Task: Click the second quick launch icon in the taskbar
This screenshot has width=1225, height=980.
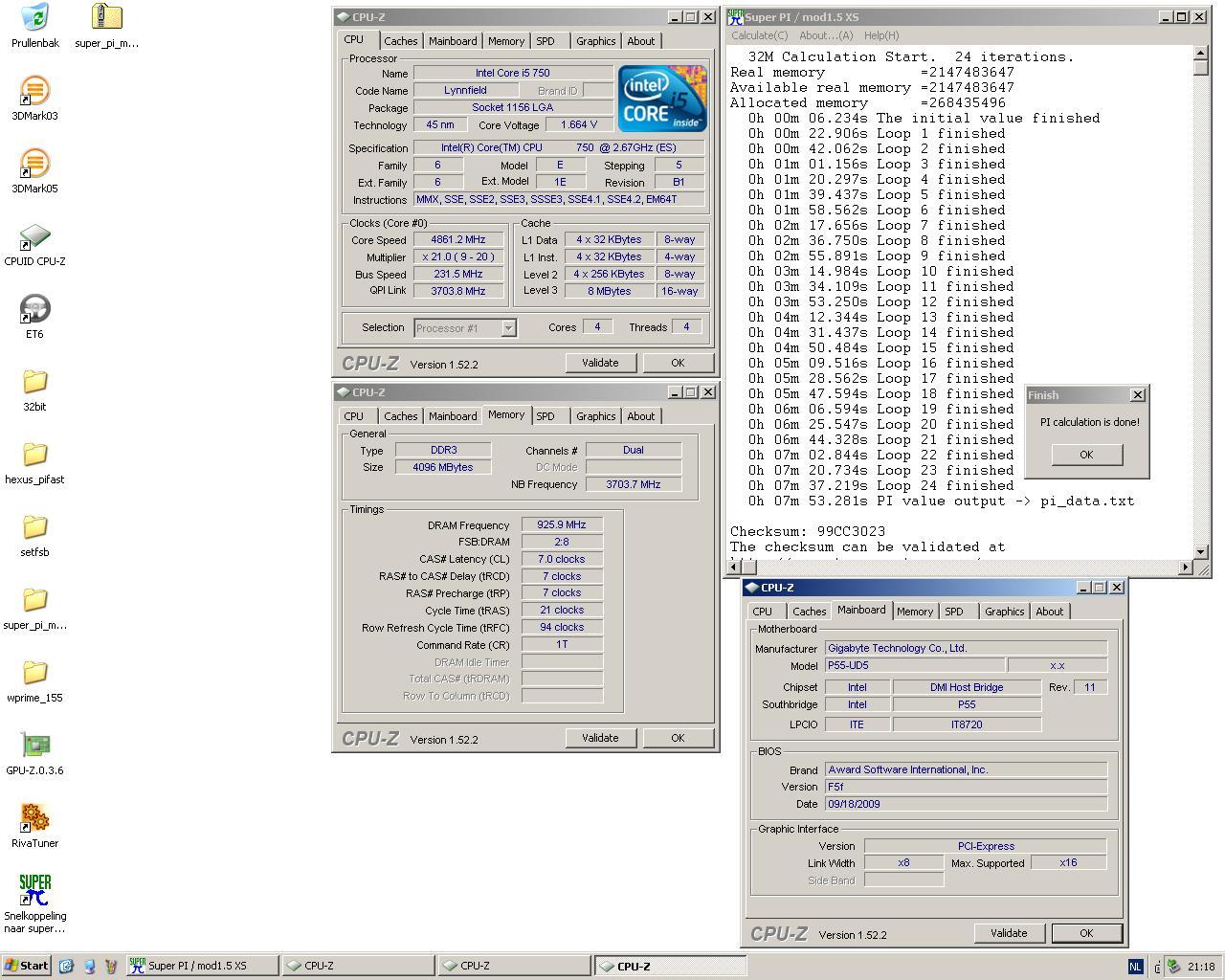Action: coord(89,966)
